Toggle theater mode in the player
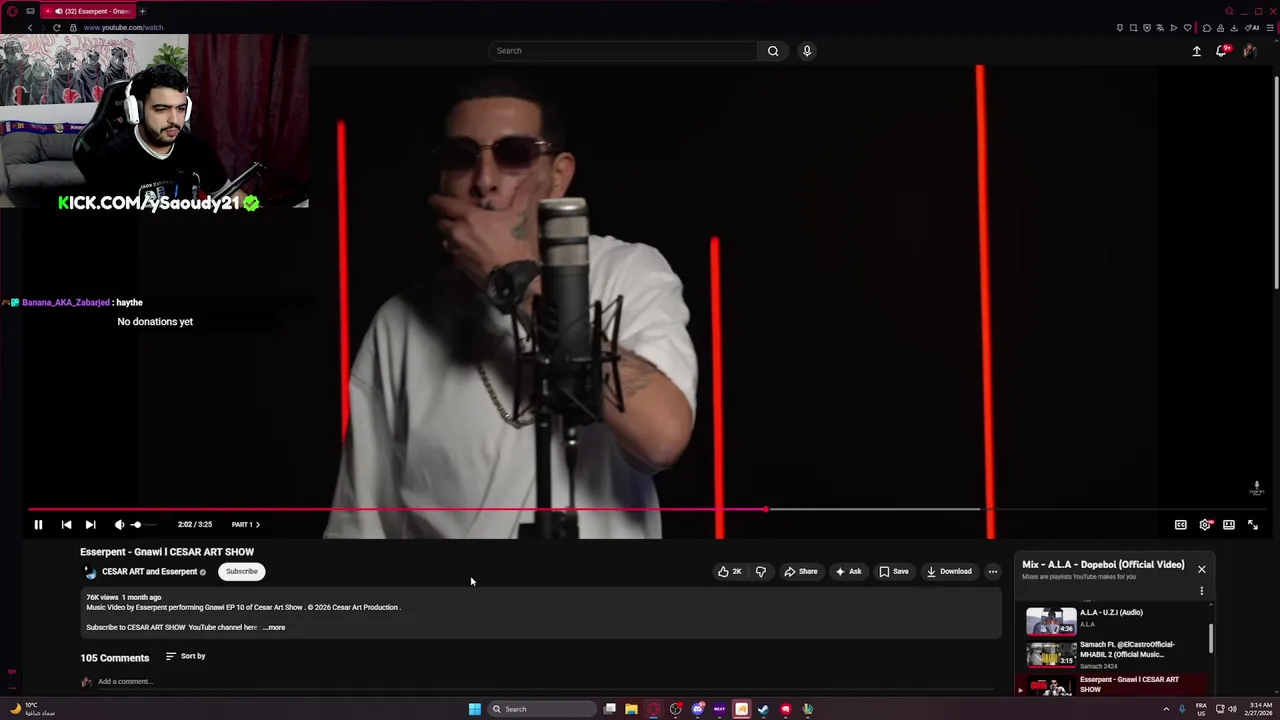1280x720 pixels. tap(1229, 524)
